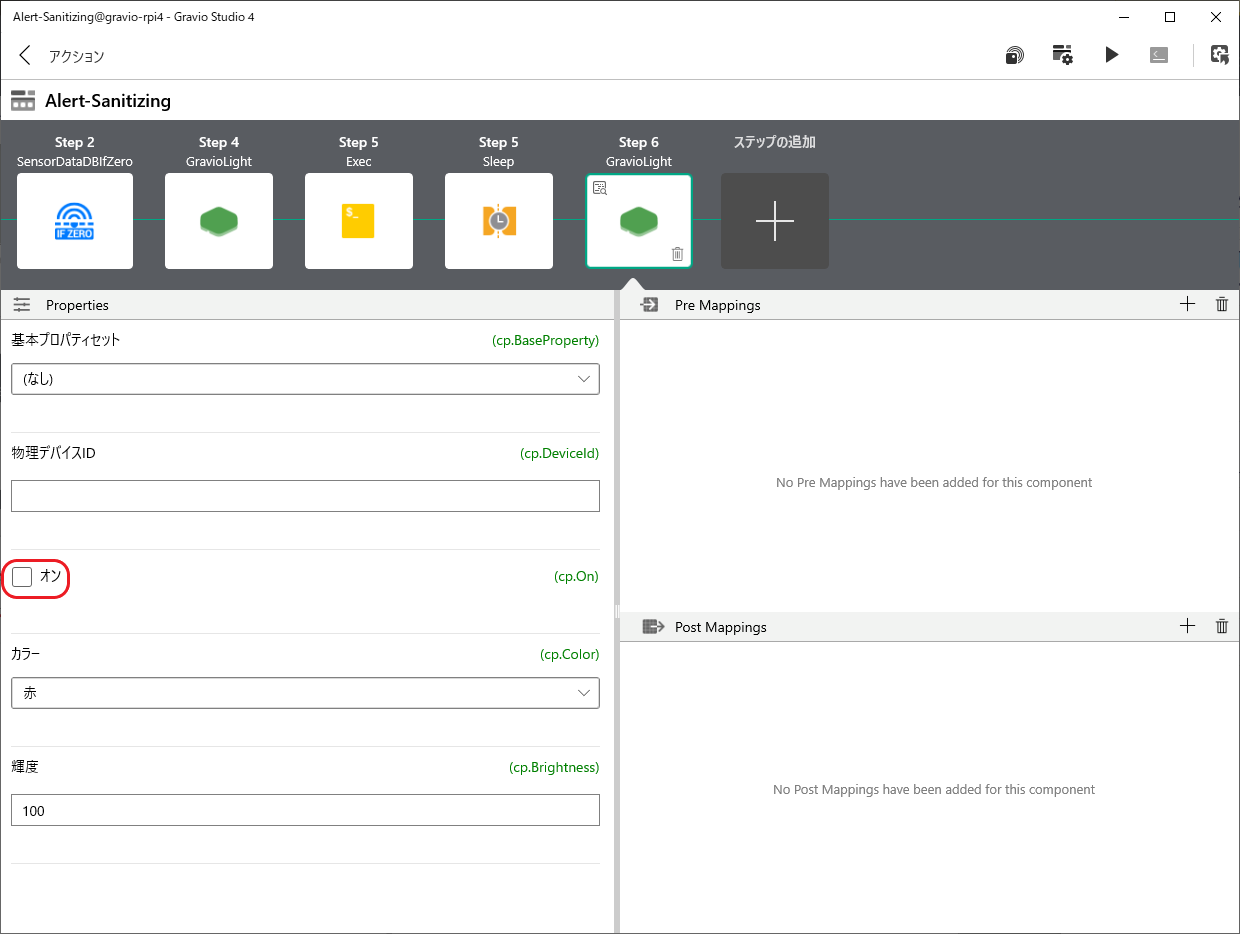Screen dimensions: 1240x934
Task: Click the Pre Mappings header title
Action: tap(717, 305)
